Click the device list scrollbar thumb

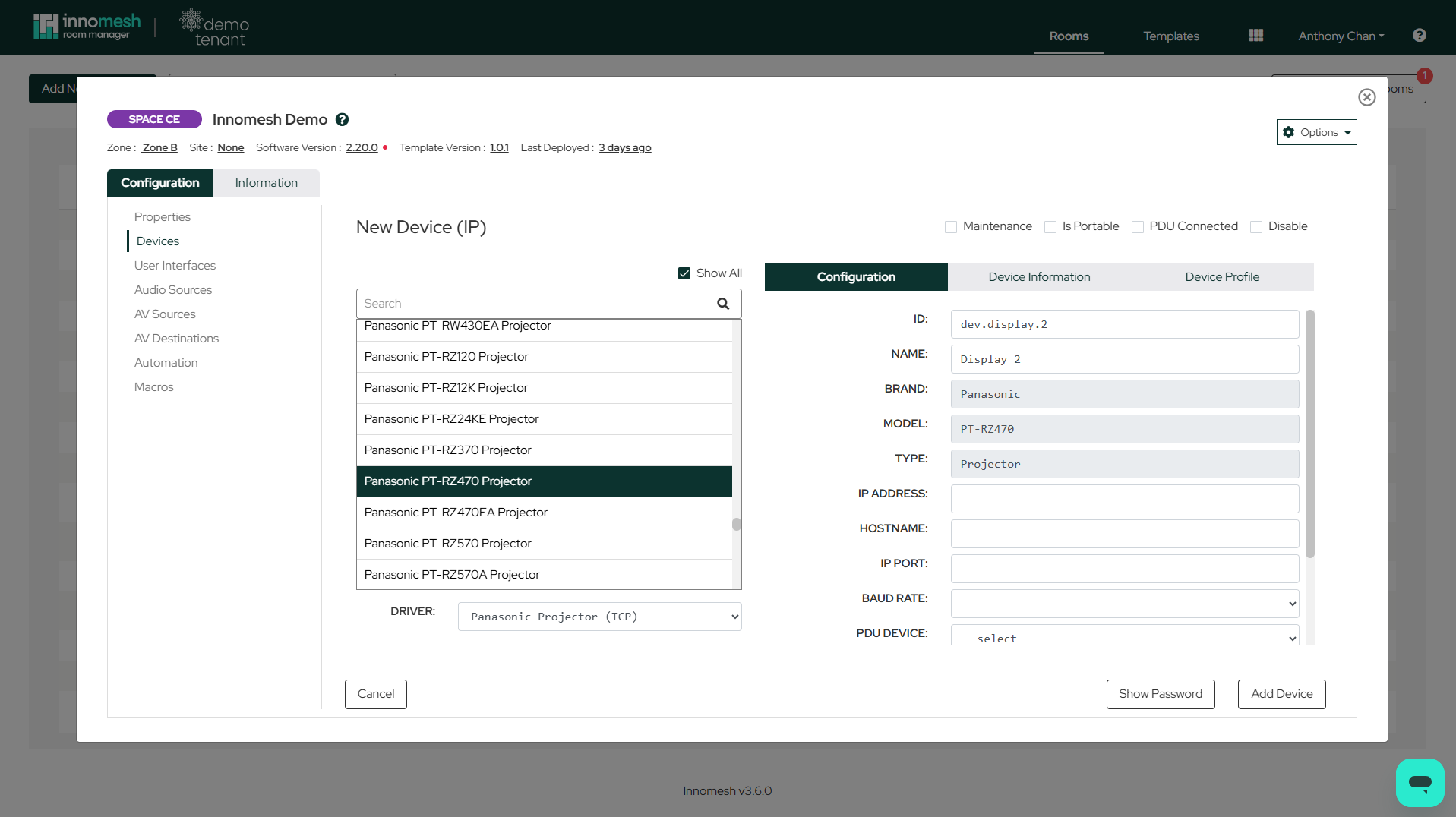pos(737,525)
